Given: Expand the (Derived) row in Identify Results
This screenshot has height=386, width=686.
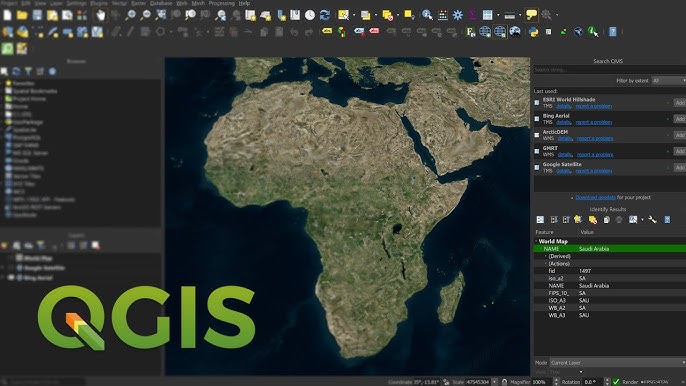Looking at the screenshot, I should click(x=546, y=256).
